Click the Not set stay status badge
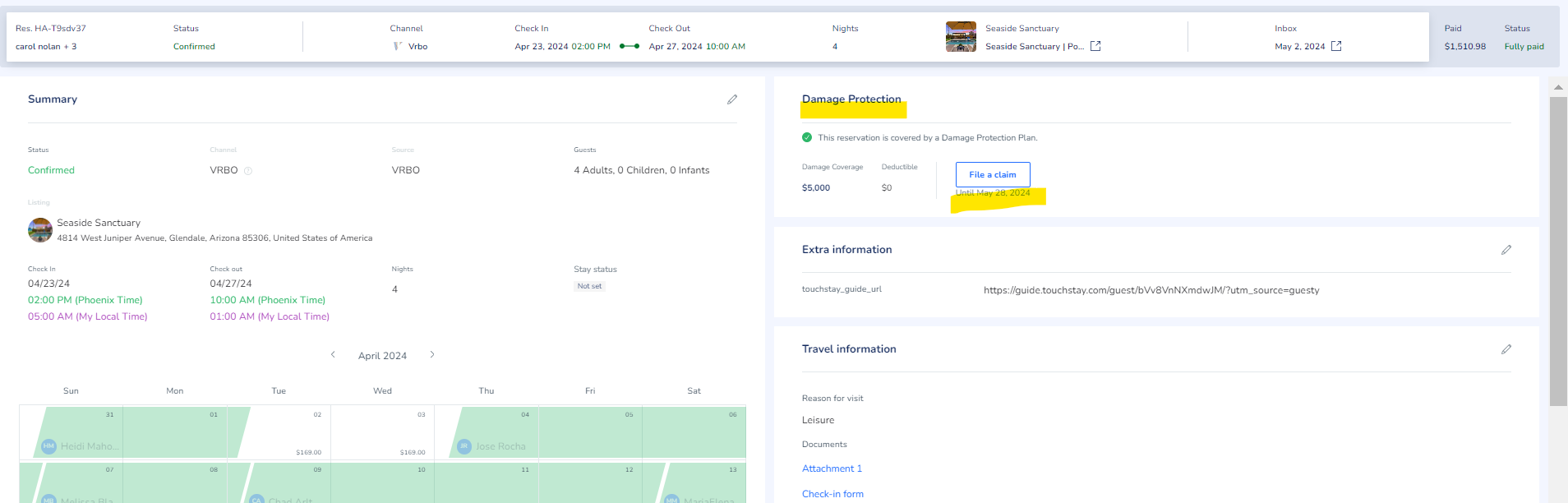The image size is (1568, 503). [589, 286]
